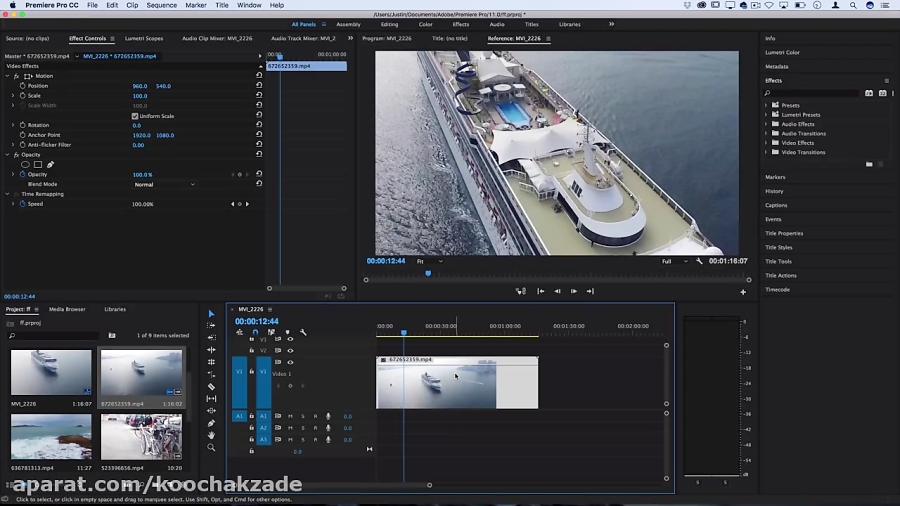Viewport: 900px width, 506px height.
Task: Switch to the Lumetri Scopes tab
Action: [144, 38]
